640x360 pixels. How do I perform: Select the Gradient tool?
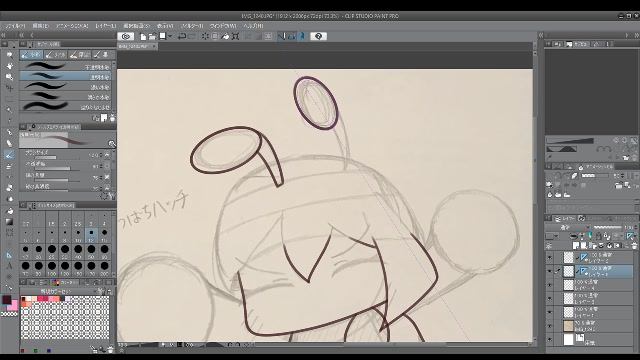(10, 222)
